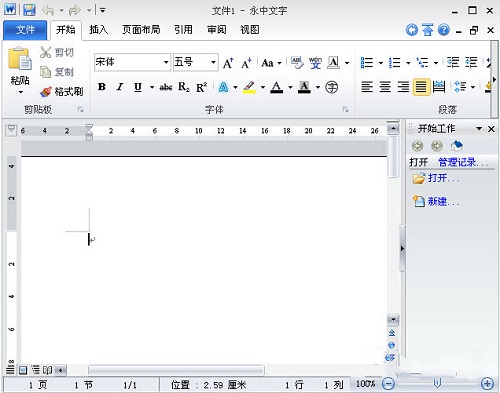This screenshot has width=500, height=393.
Task: Toggle Italic formatting
Action: tap(120, 87)
